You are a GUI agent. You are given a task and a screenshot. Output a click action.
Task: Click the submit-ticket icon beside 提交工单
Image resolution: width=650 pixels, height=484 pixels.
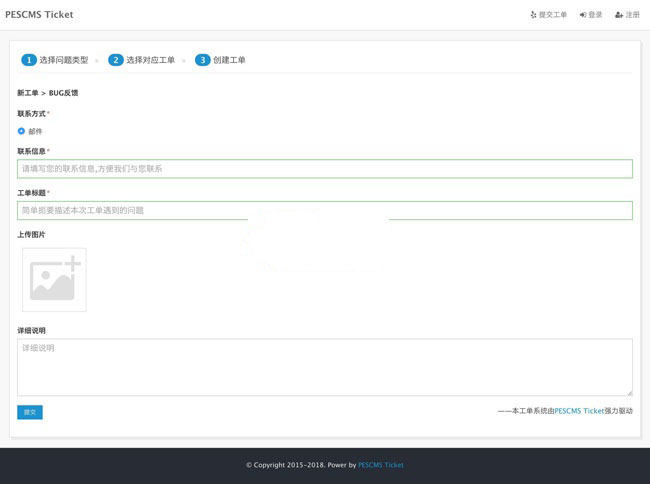(x=534, y=15)
